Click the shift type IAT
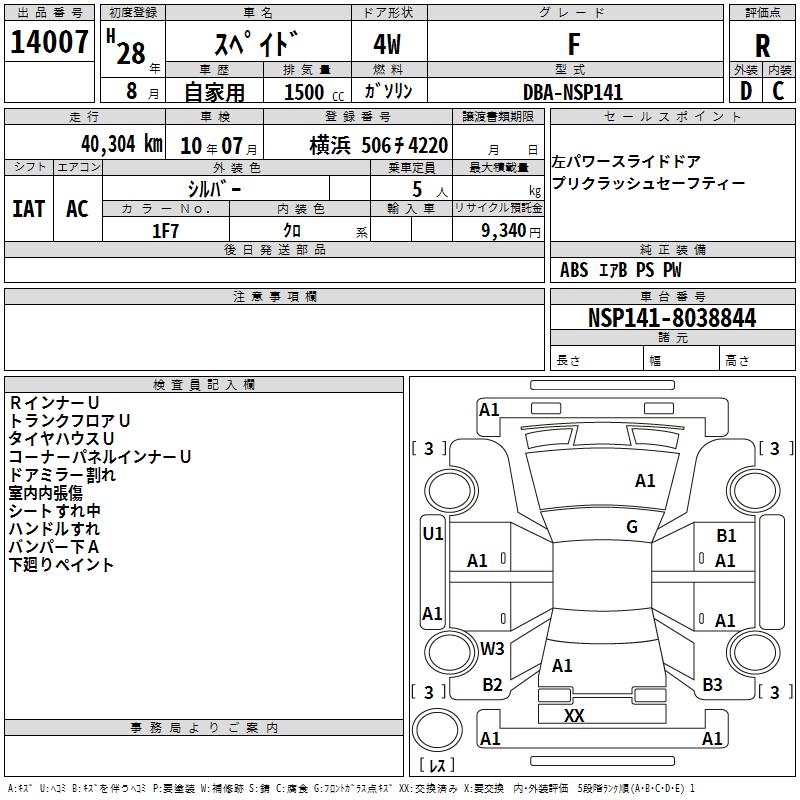 pyautogui.click(x=29, y=209)
